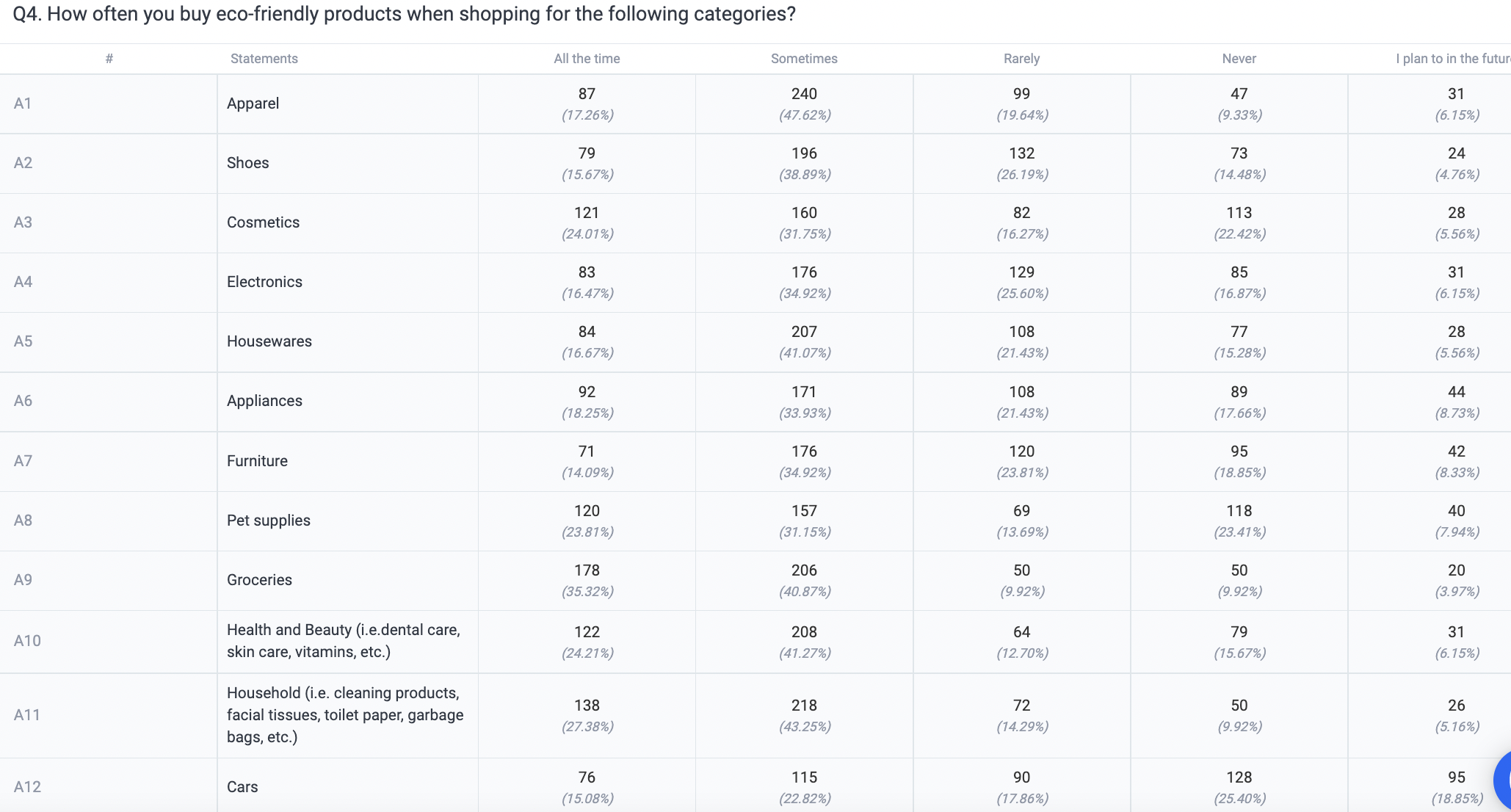Click the 240 value for Apparel Sometimes
1511x812 pixels.
(x=804, y=94)
